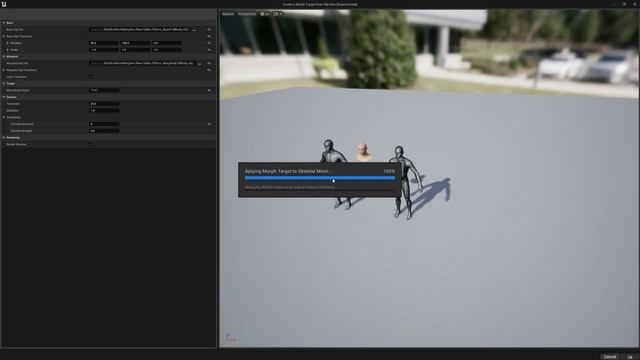Viewport: 640px width, 360px height.
Task: Reset the Base Obj Transform row to default
Action: pyautogui.click(x=209, y=36)
